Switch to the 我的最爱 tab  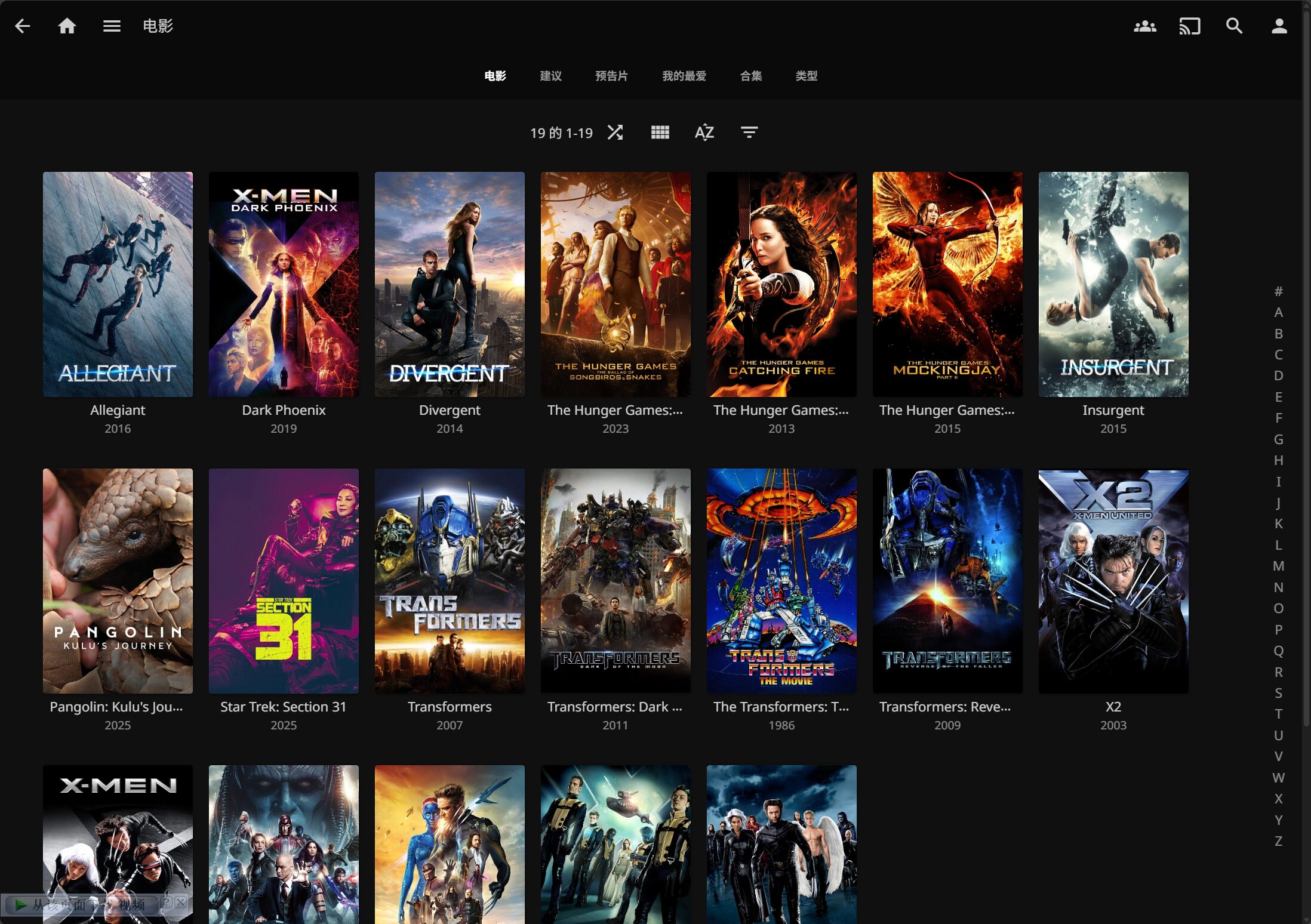click(x=684, y=76)
